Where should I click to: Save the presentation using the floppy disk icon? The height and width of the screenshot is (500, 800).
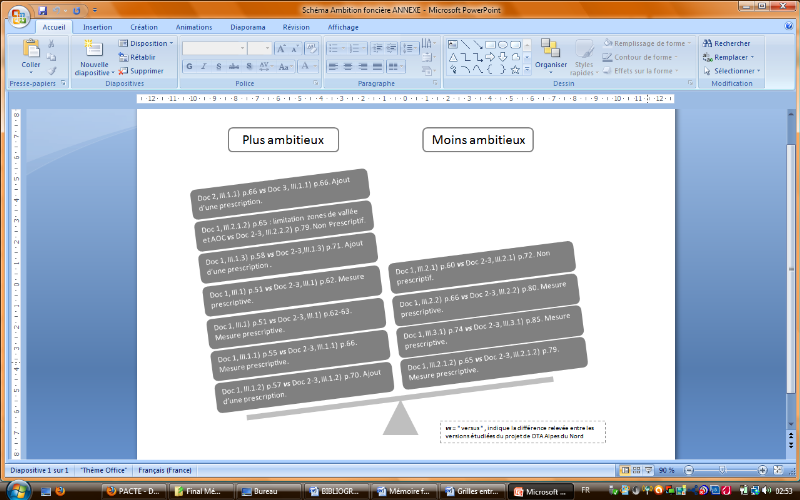(x=42, y=10)
